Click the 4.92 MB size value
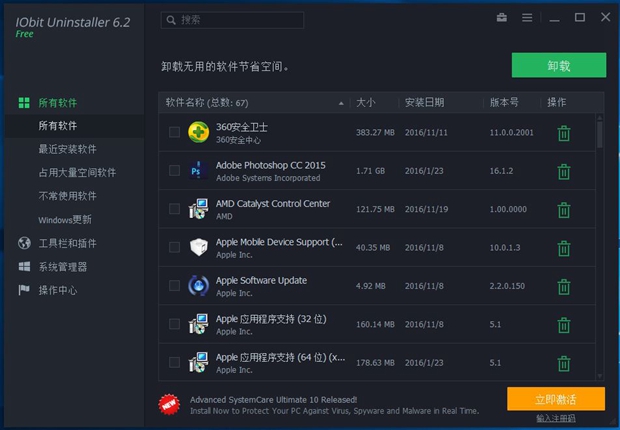 pyautogui.click(x=370, y=286)
